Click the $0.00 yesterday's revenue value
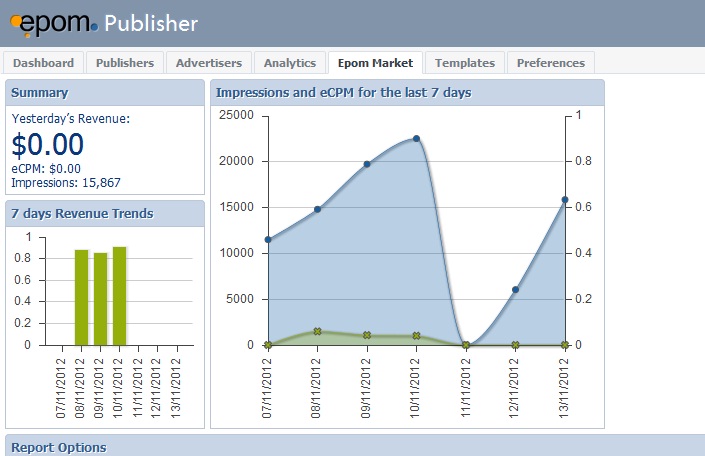 48,145
